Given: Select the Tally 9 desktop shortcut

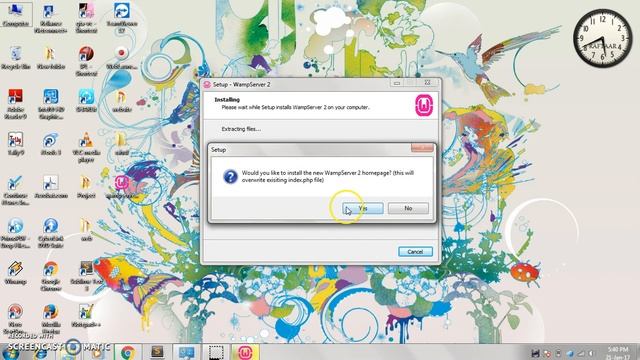Looking at the screenshot, I should click(x=16, y=144).
